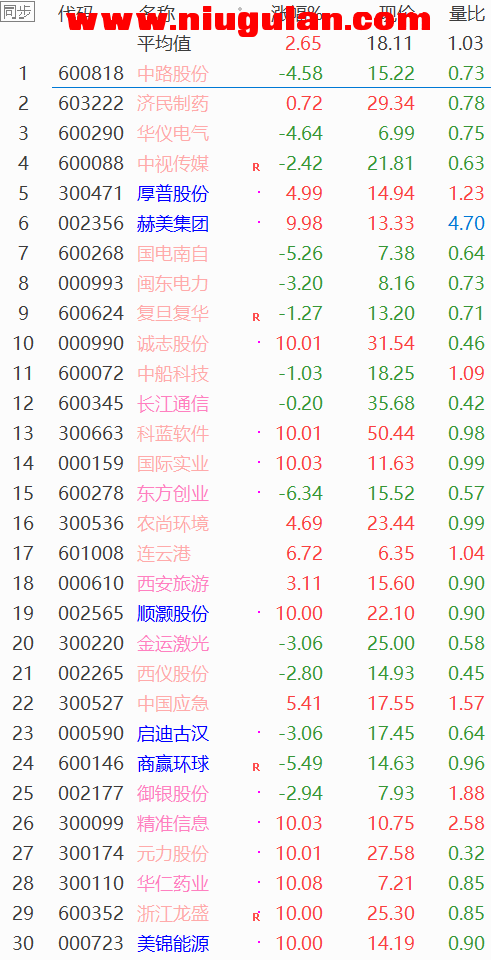Click the R marker beside 浙江龙盛
The height and width of the screenshot is (960, 491).
click(257, 917)
